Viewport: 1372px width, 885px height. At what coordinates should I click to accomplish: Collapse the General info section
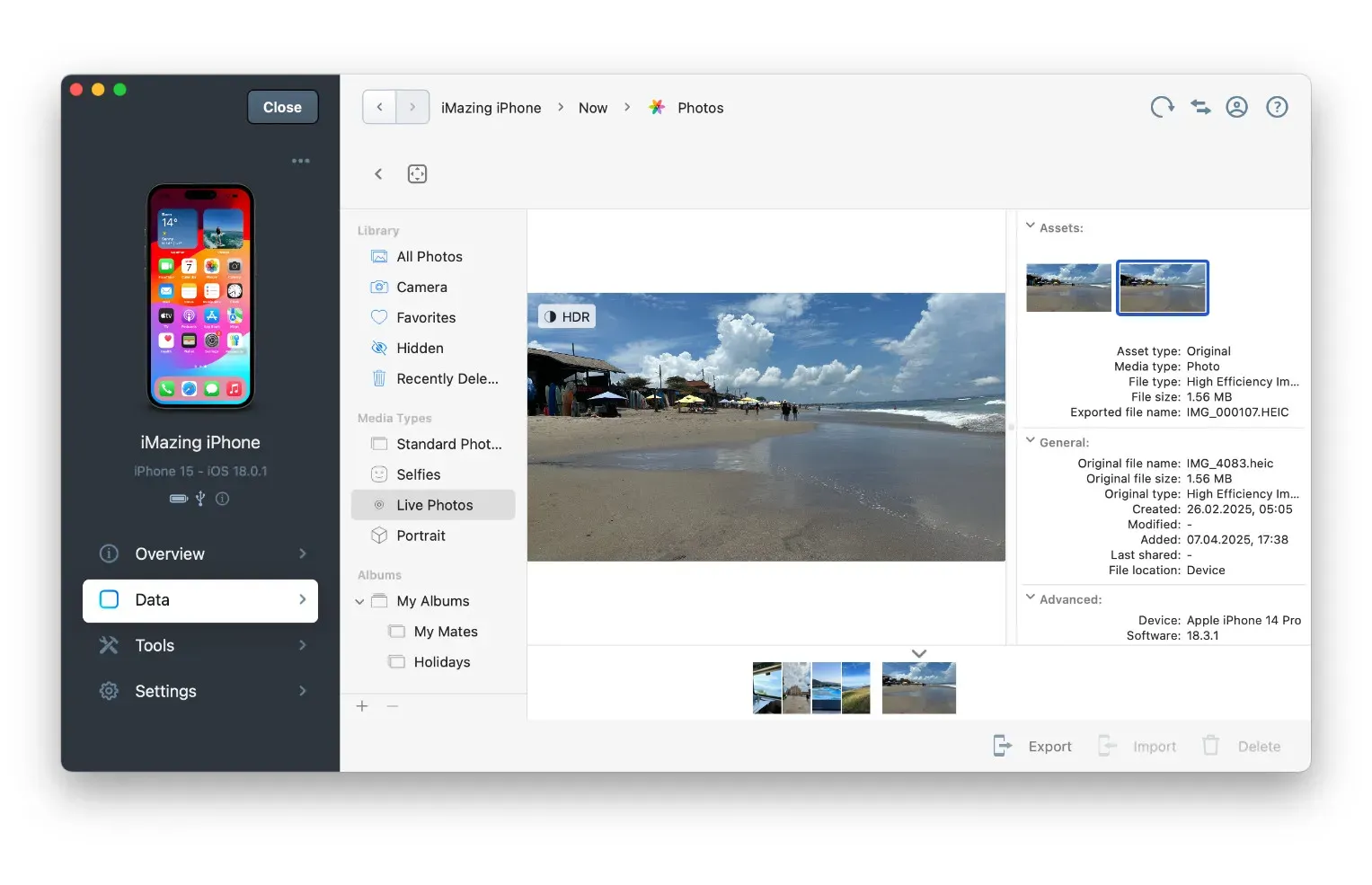click(1031, 441)
